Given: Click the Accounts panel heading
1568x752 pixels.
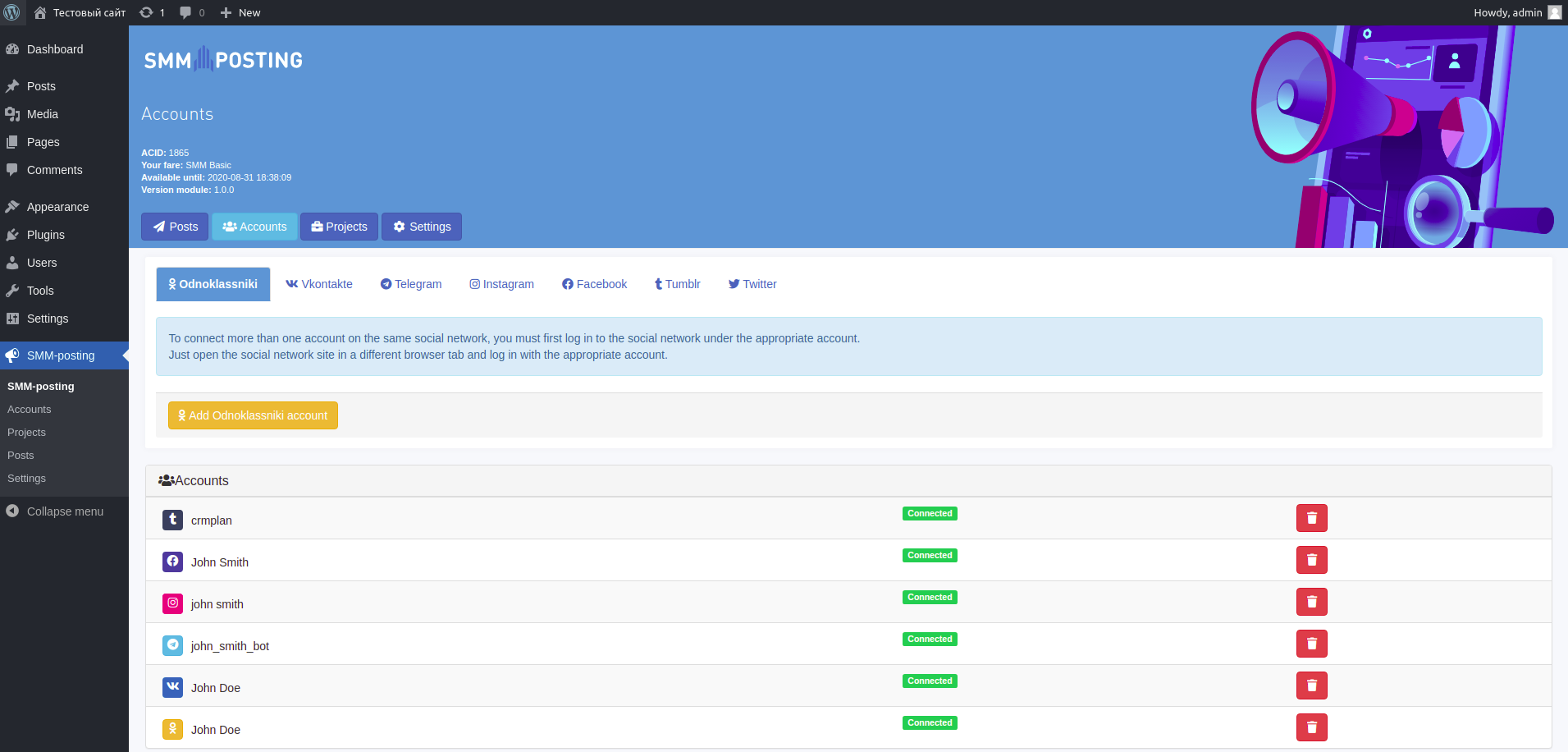Looking at the screenshot, I should point(194,481).
